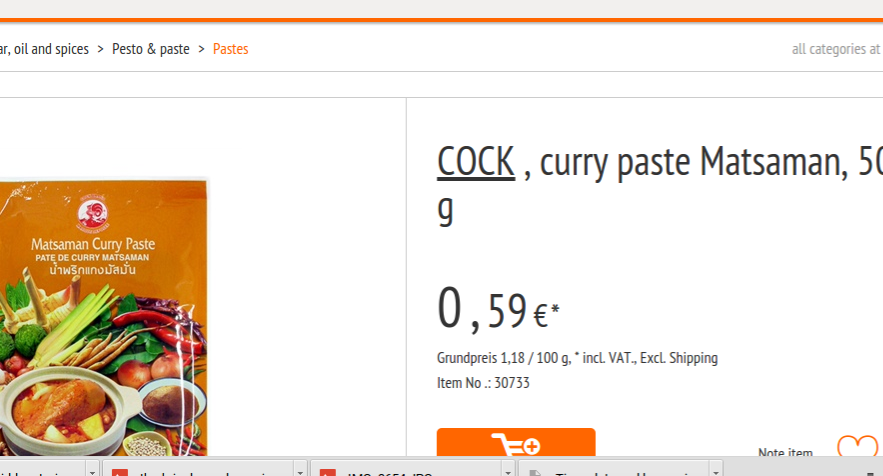
Task: Expand options arrow for fourth download item
Action: click(x=716, y=471)
